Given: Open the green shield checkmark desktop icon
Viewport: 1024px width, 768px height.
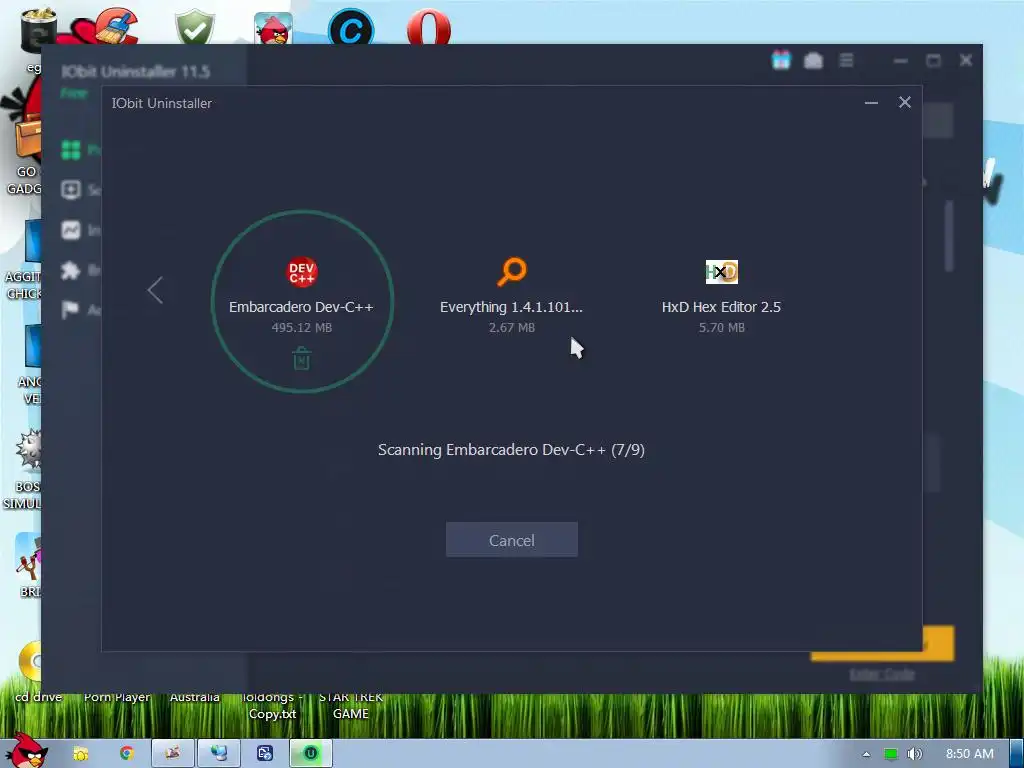Looking at the screenshot, I should click(x=195, y=27).
